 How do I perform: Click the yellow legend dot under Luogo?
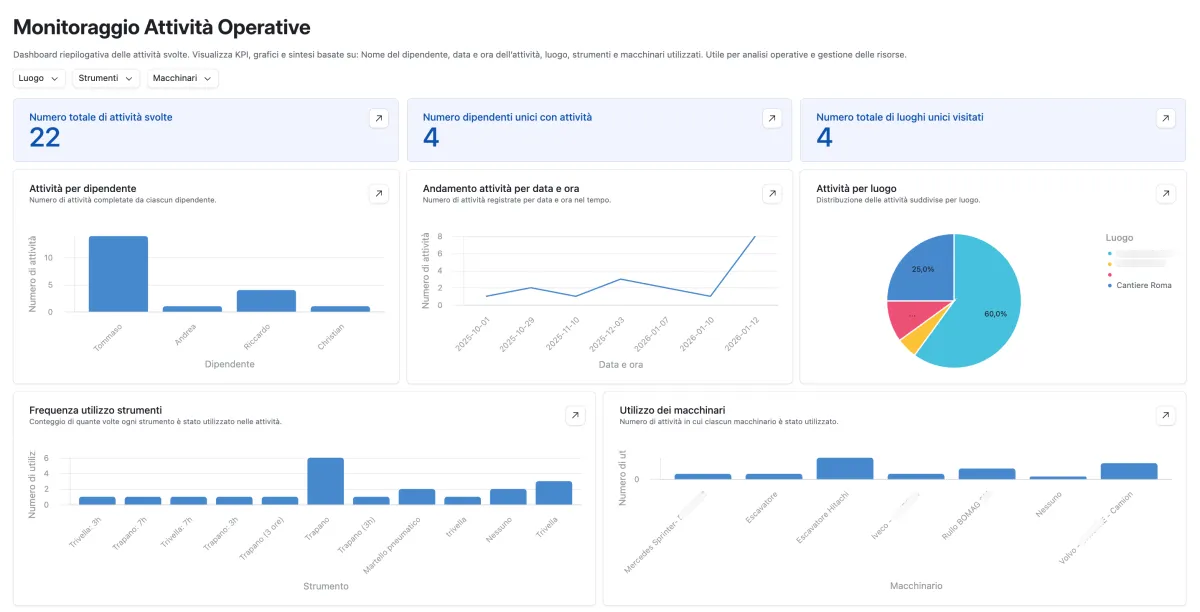[x=1110, y=264]
